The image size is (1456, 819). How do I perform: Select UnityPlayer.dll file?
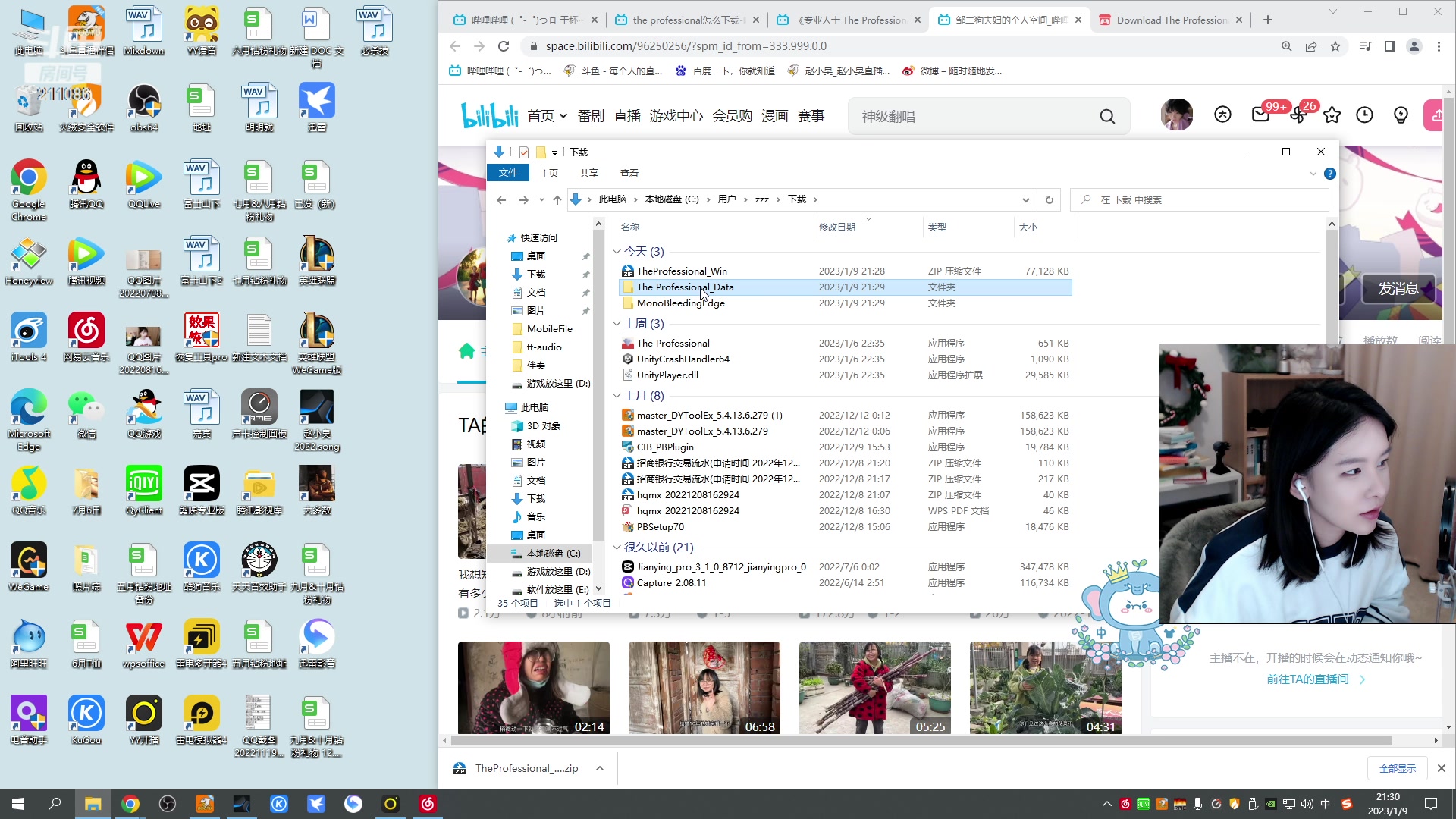846,375
